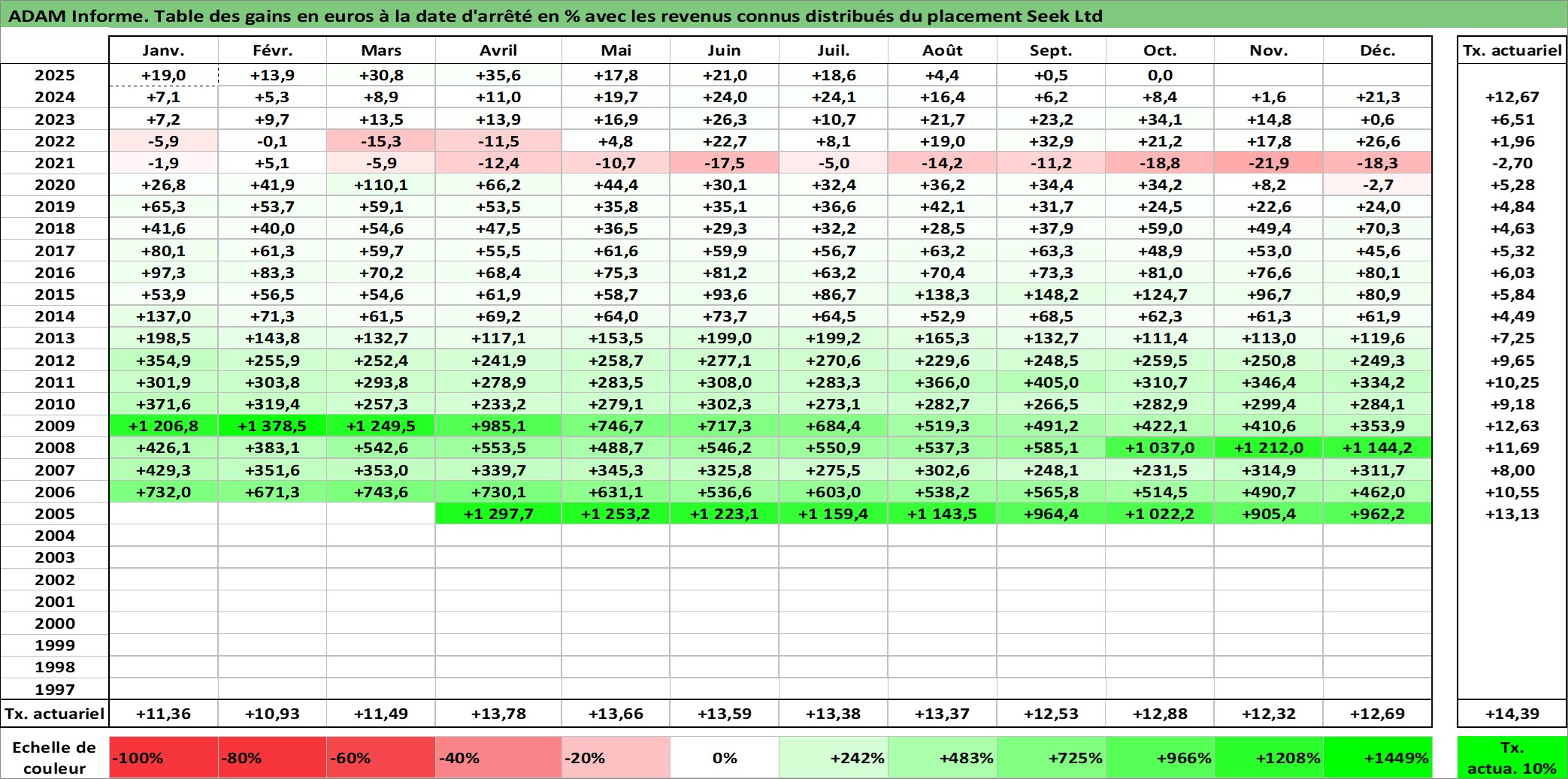The height and width of the screenshot is (779, 1568).
Task: Select the "Echelle de couleur" legend label
Action: 54,757
